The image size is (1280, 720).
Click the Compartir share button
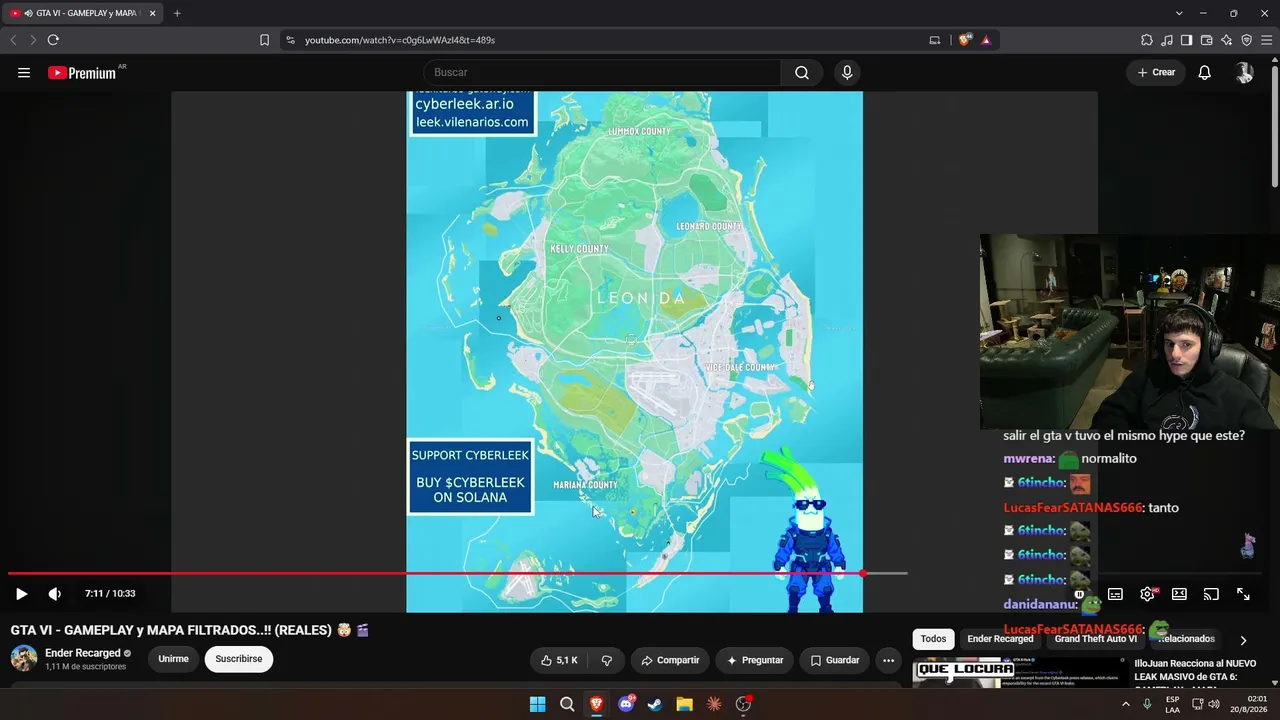[x=670, y=660]
